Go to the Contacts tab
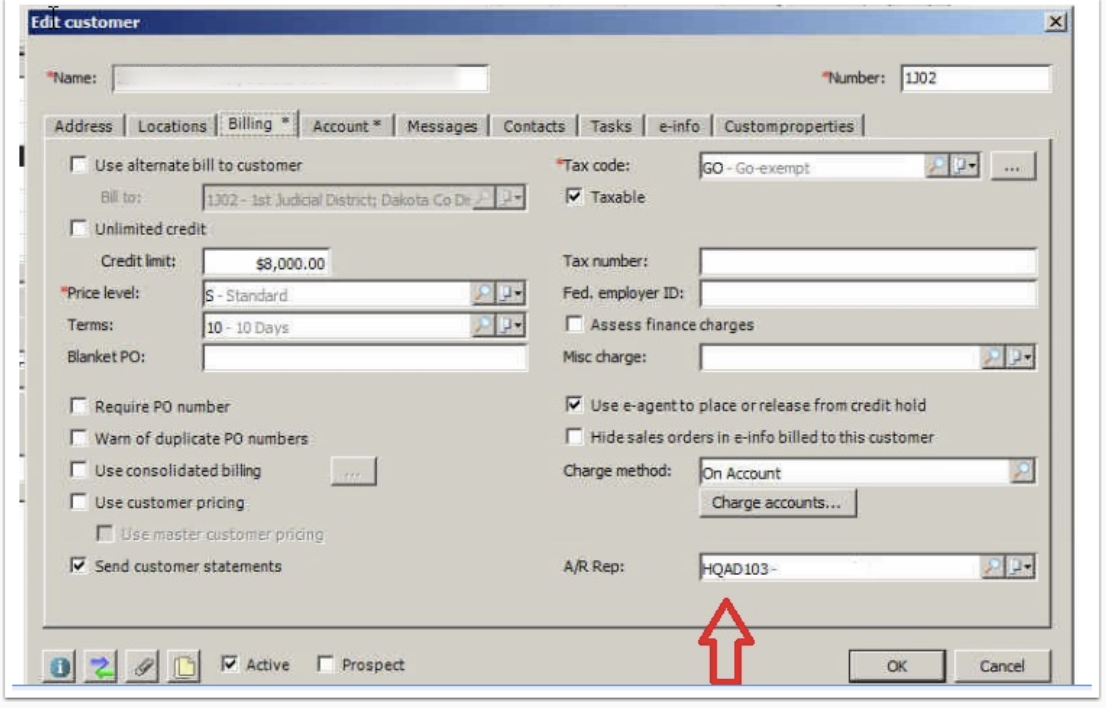 click(534, 126)
